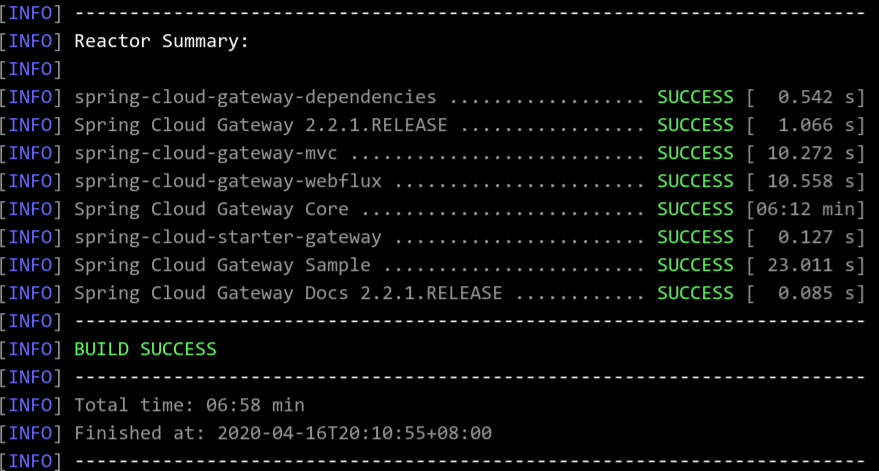The height and width of the screenshot is (471, 879).
Task: Click the Spring Cloud Gateway 2.2.1.RELEASE line
Action: pyautogui.click(x=261, y=126)
